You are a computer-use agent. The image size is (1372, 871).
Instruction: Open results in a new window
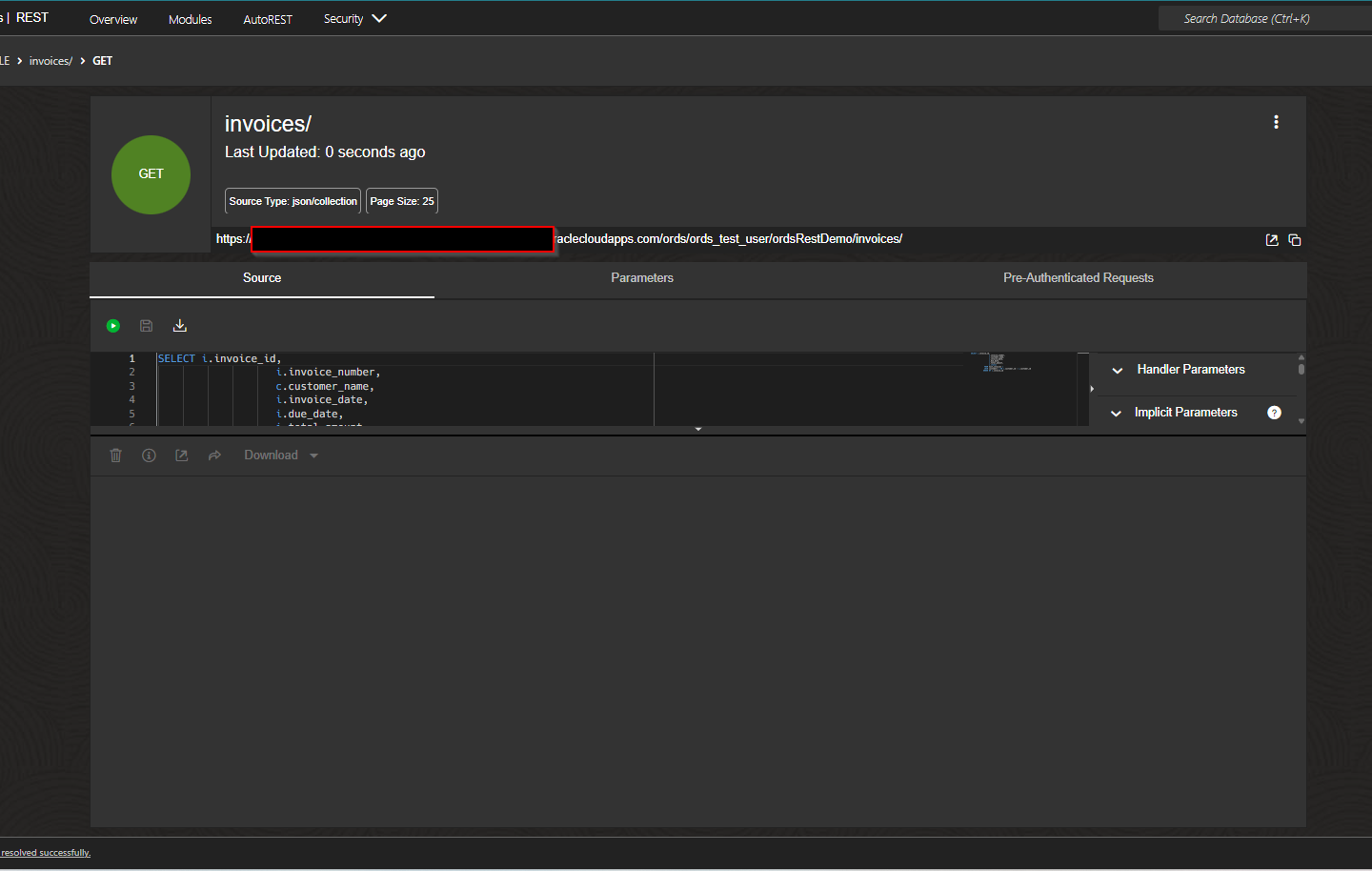[181, 455]
